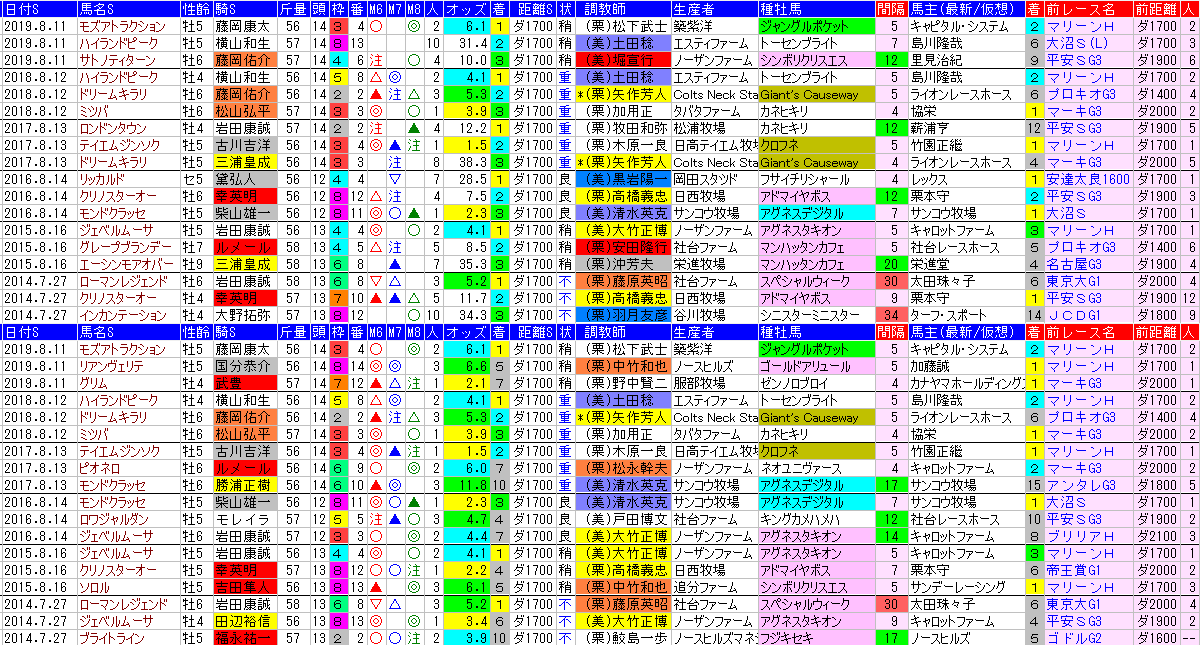The width and height of the screenshot is (1200, 645).
Task: Click the trainer cell 黒岩陽一
Action: pos(625,179)
